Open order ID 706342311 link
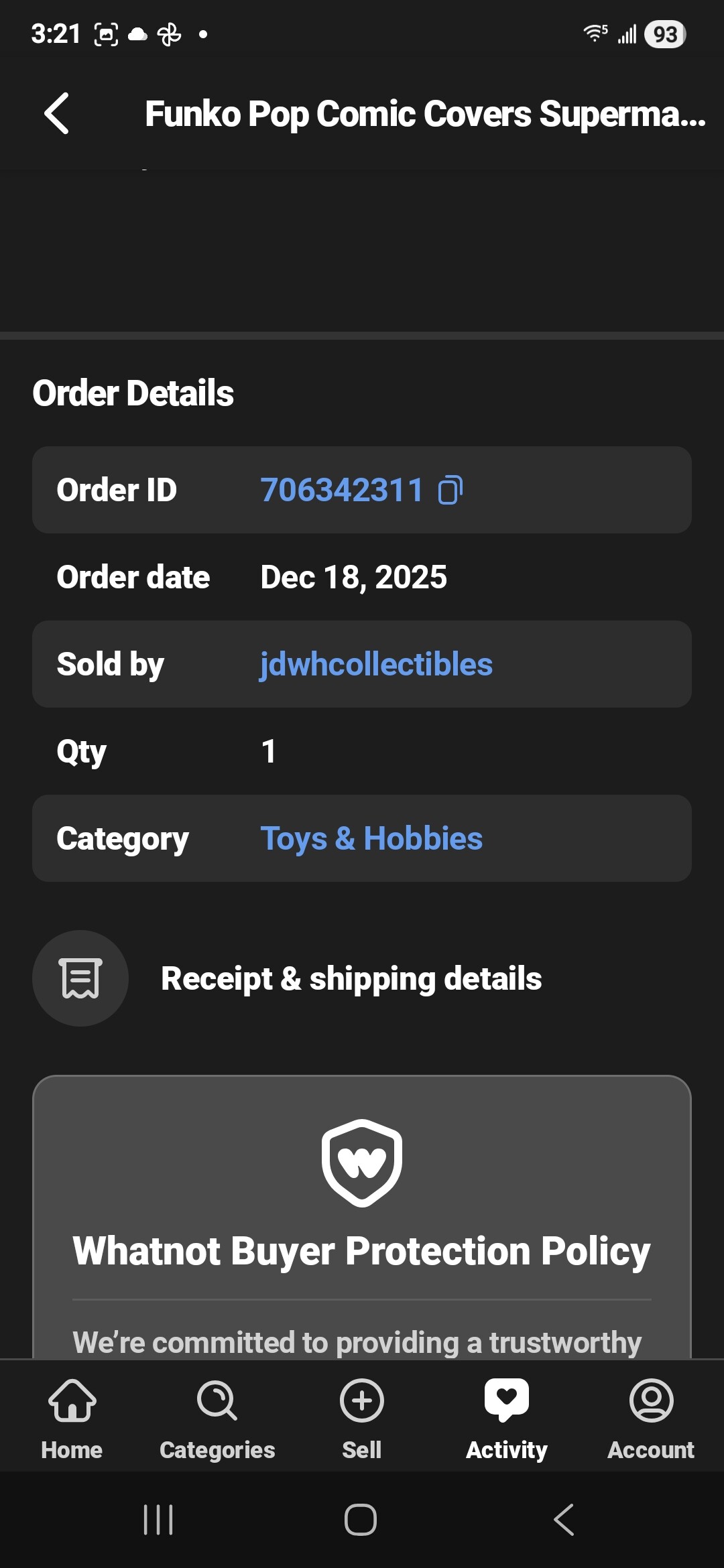724x1568 pixels. (342, 490)
